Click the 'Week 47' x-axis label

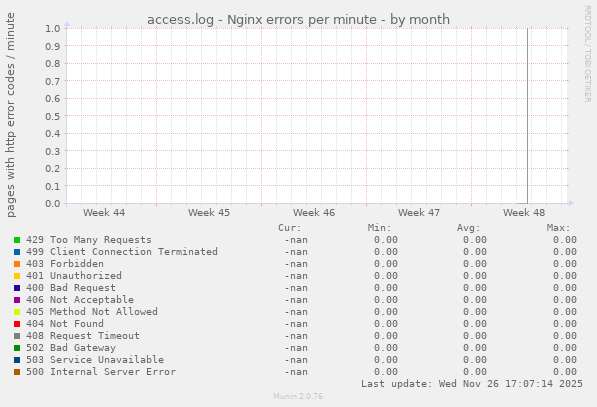click(x=419, y=212)
